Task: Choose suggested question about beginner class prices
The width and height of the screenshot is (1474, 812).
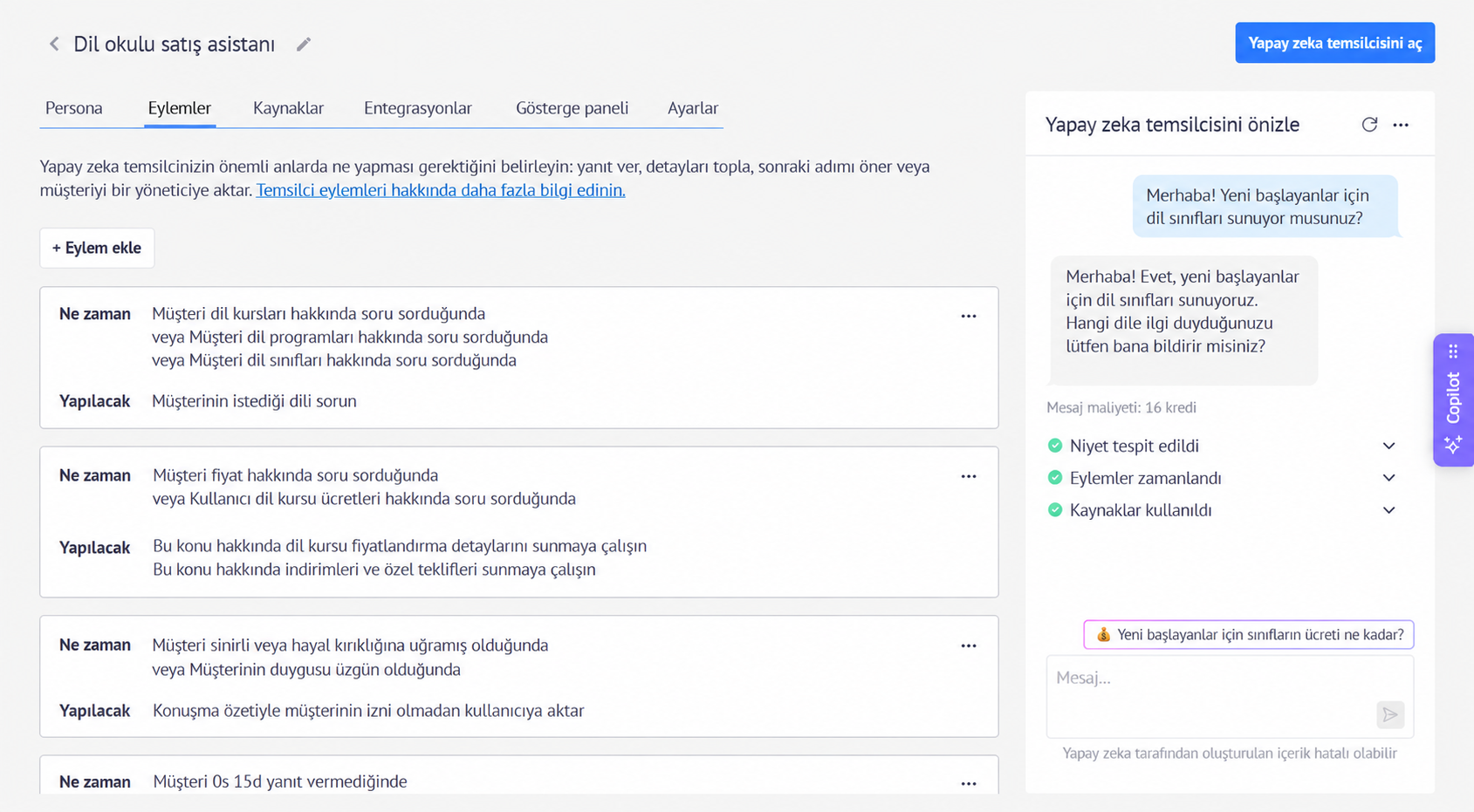Action: click(1249, 635)
